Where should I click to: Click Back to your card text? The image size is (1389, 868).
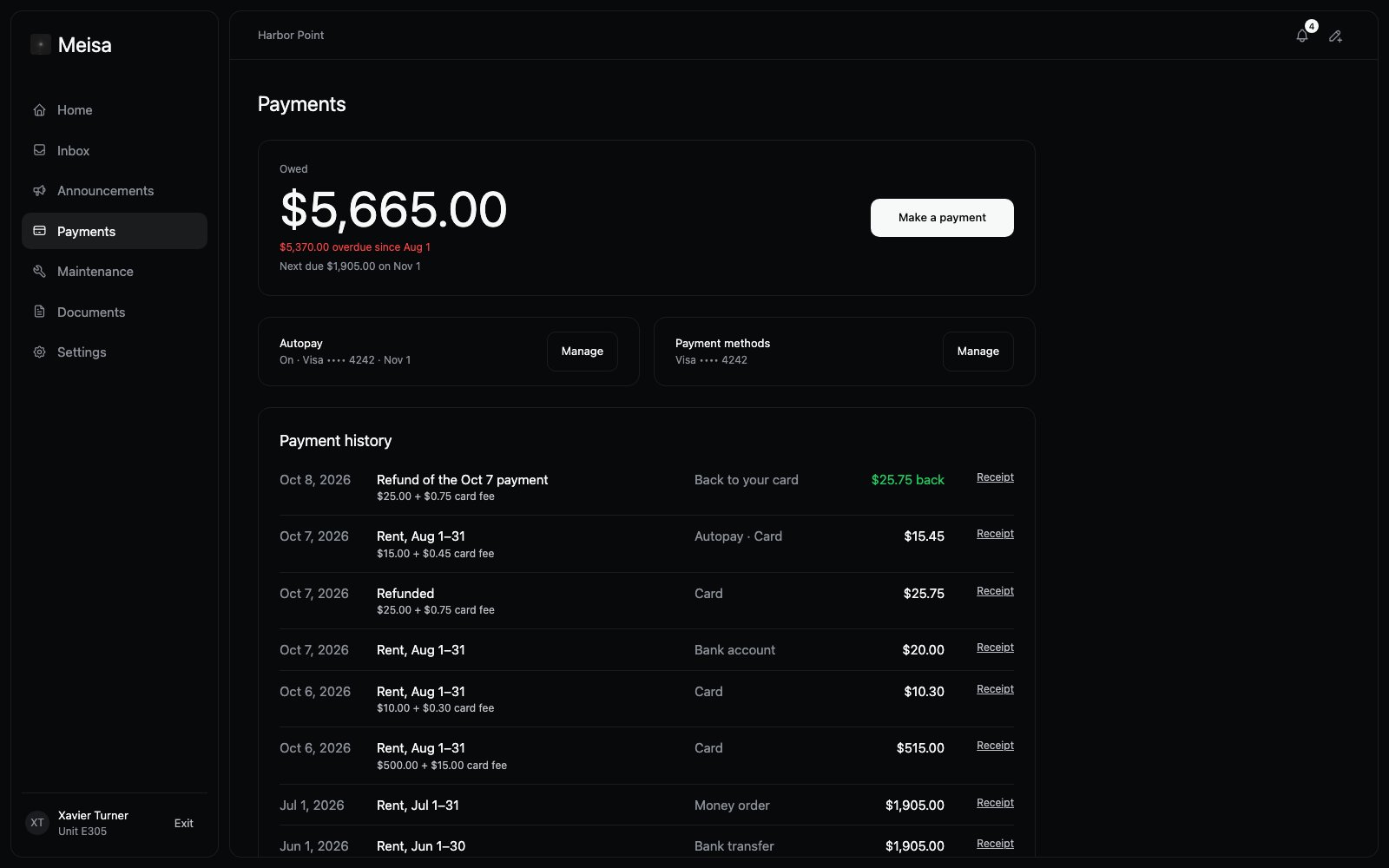tap(747, 480)
